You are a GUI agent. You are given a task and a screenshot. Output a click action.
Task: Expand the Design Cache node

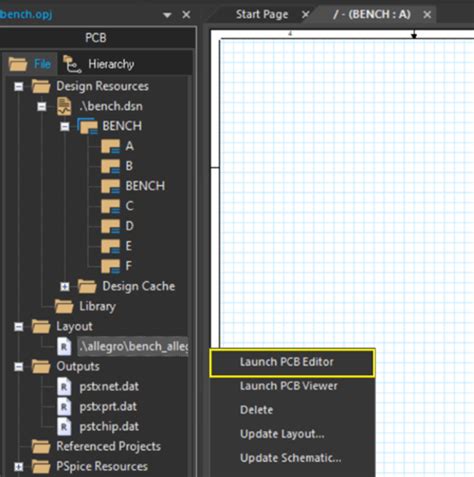point(65,287)
